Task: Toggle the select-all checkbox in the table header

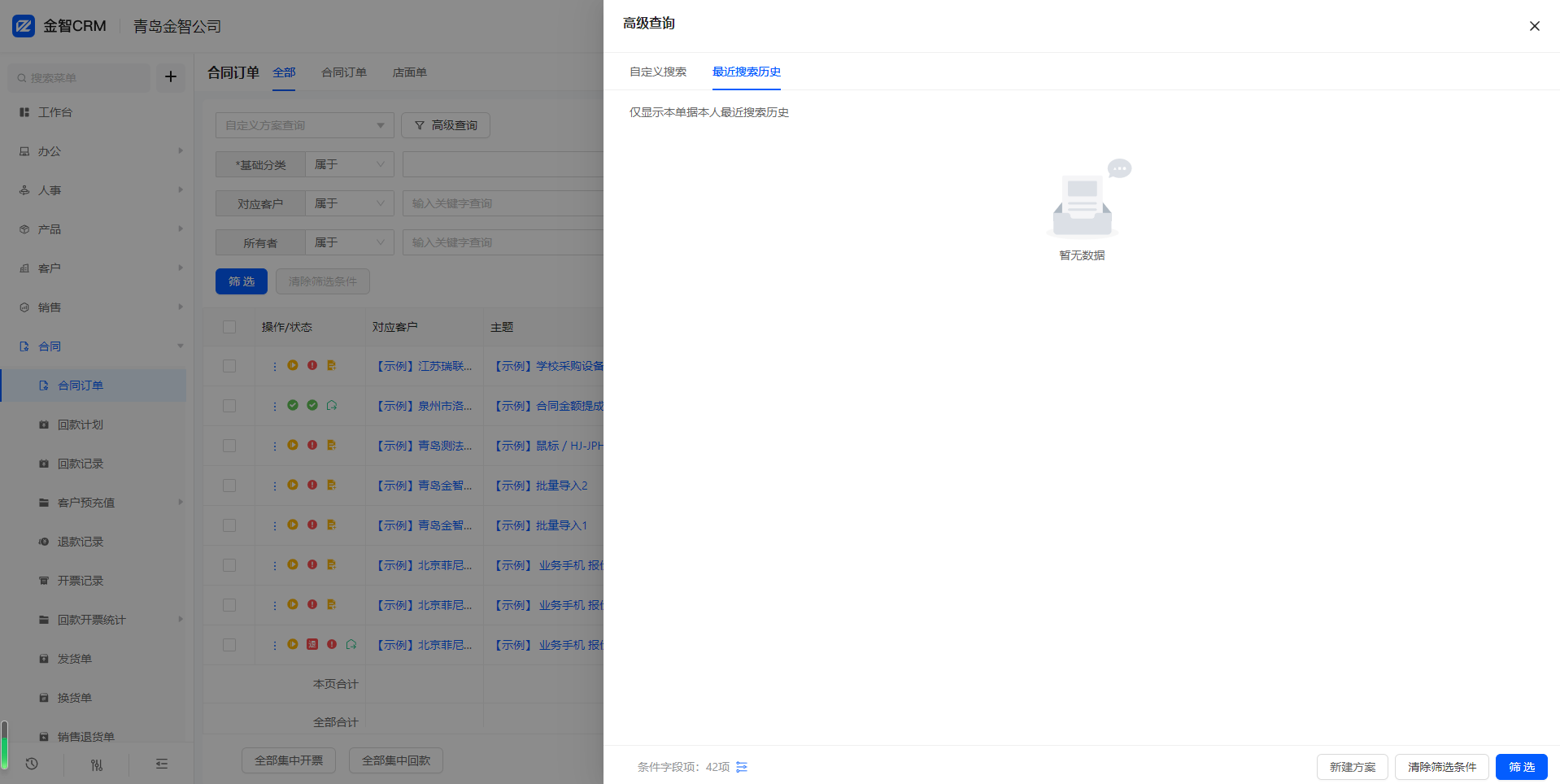Action: [229, 327]
